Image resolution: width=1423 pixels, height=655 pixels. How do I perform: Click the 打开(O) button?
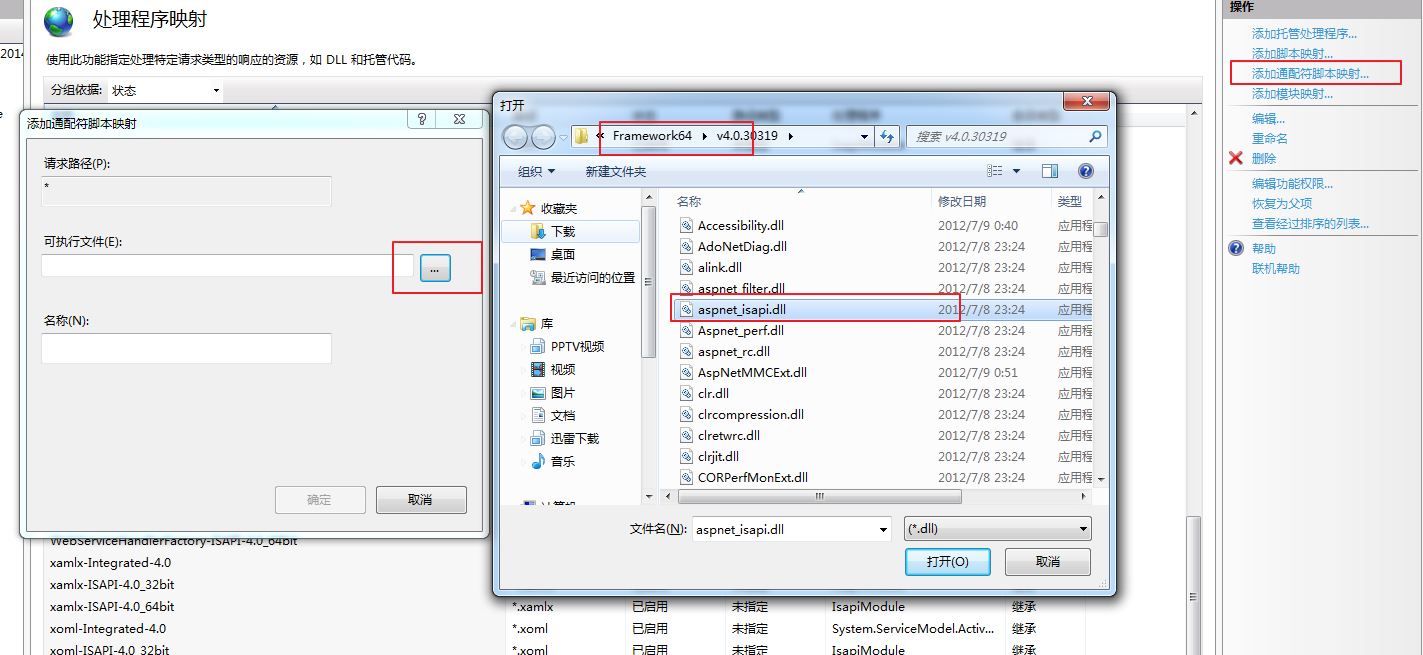pyautogui.click(x=947, y=562)
